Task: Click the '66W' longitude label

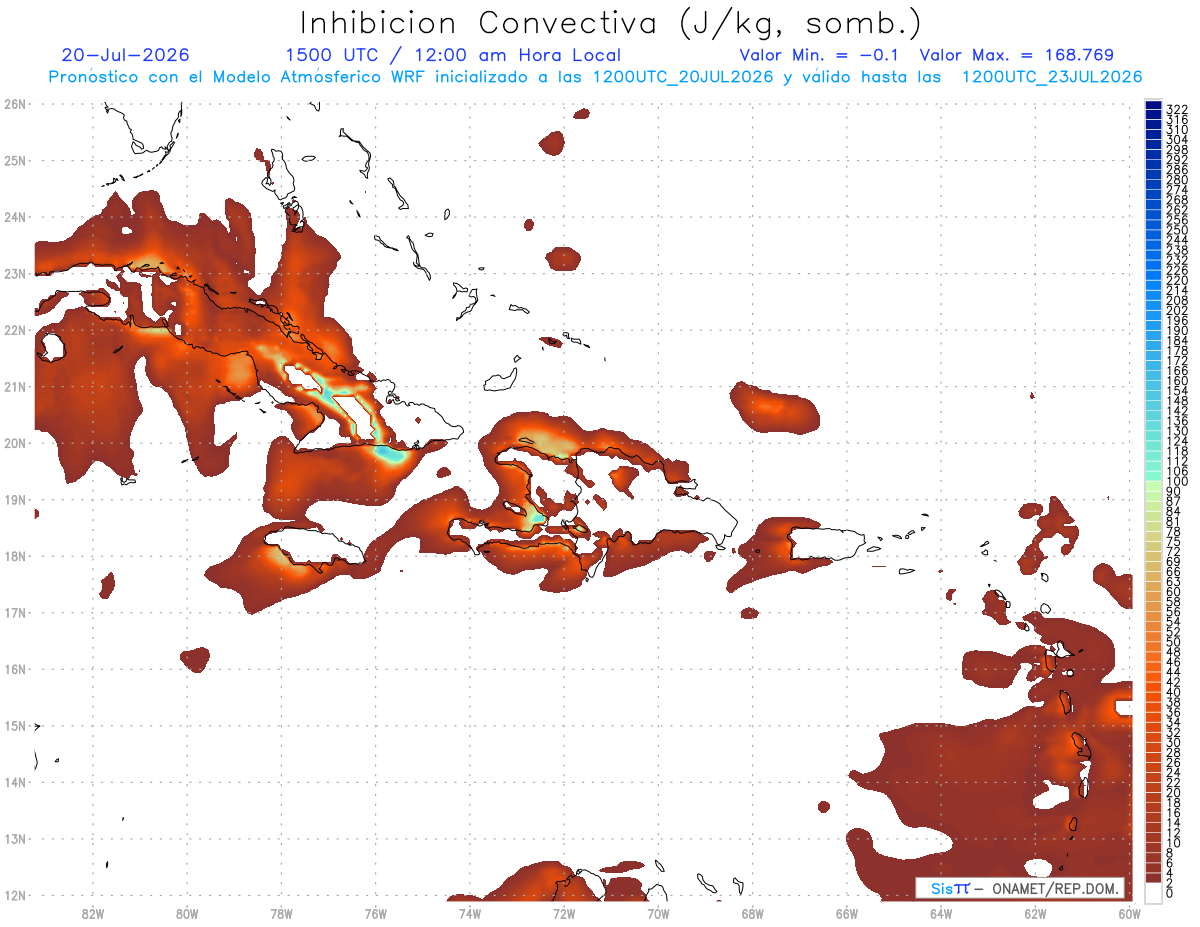Action: point(847,913)
